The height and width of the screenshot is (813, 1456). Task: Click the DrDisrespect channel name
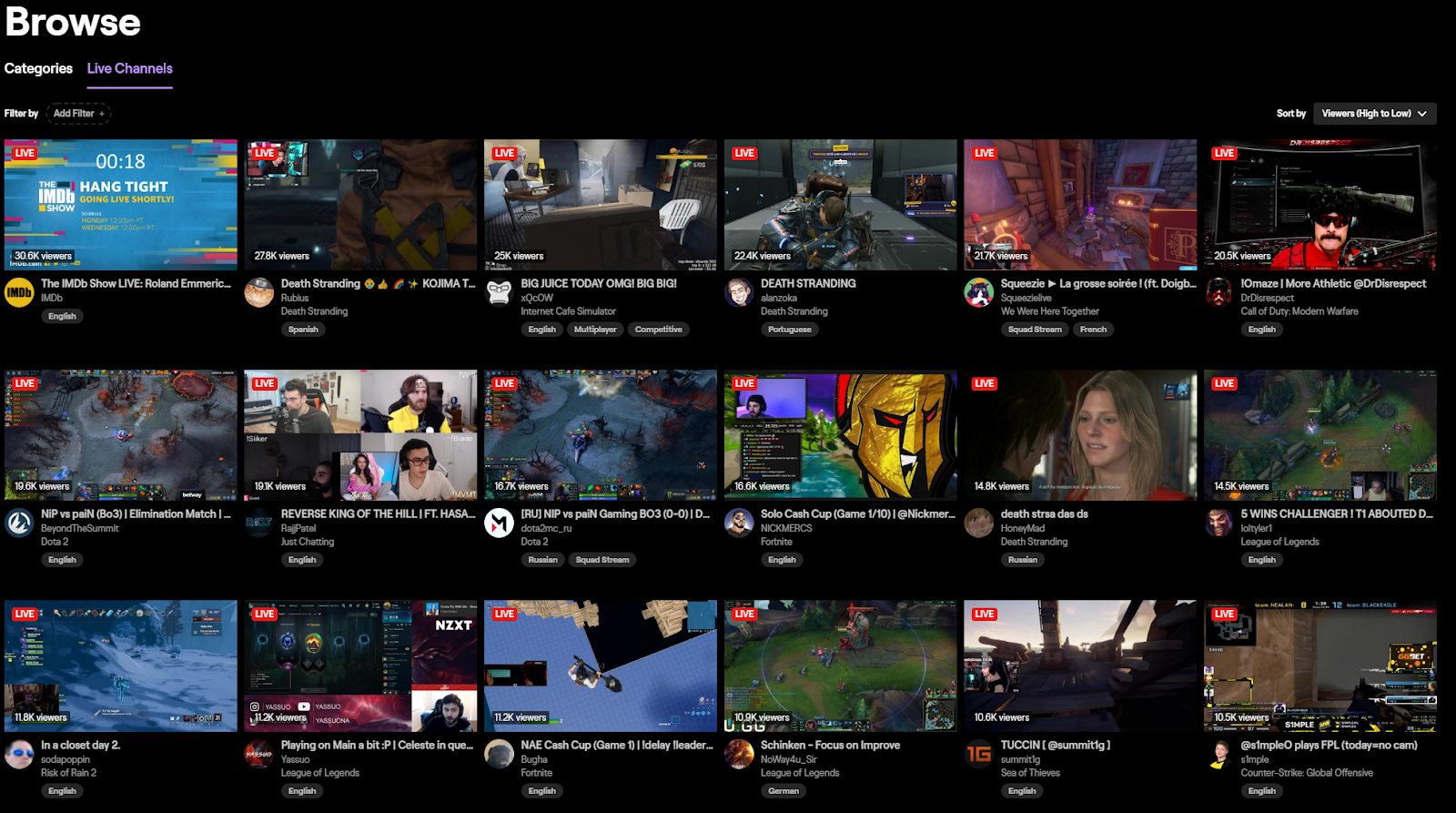pyautogui.click(x=1267, y=298)
